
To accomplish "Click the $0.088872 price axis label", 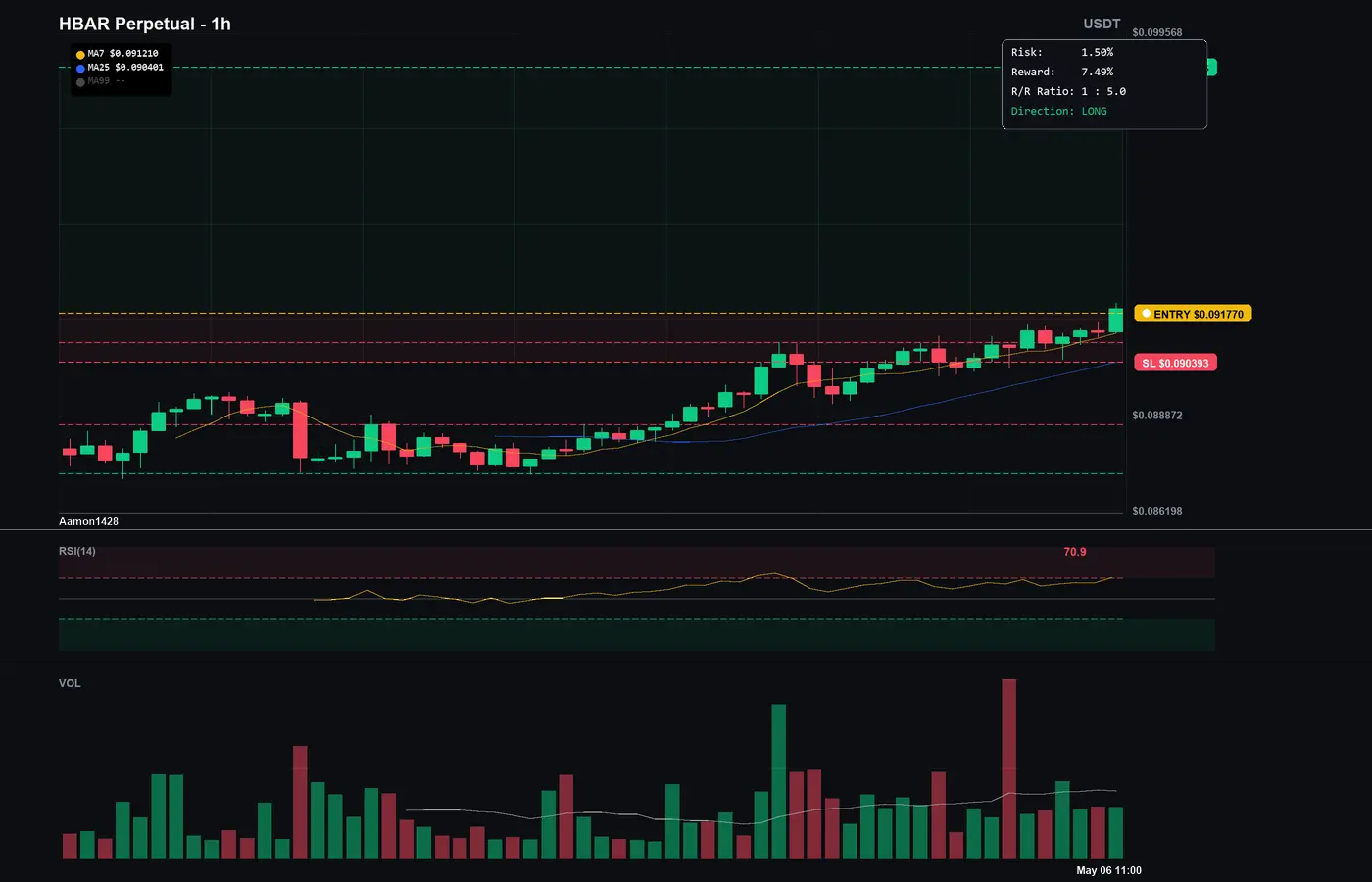I will [1157, 416].
